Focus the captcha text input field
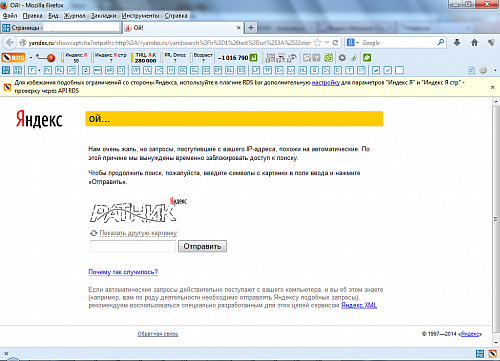Viewport: 500px width, 361px height. point(133,246)
